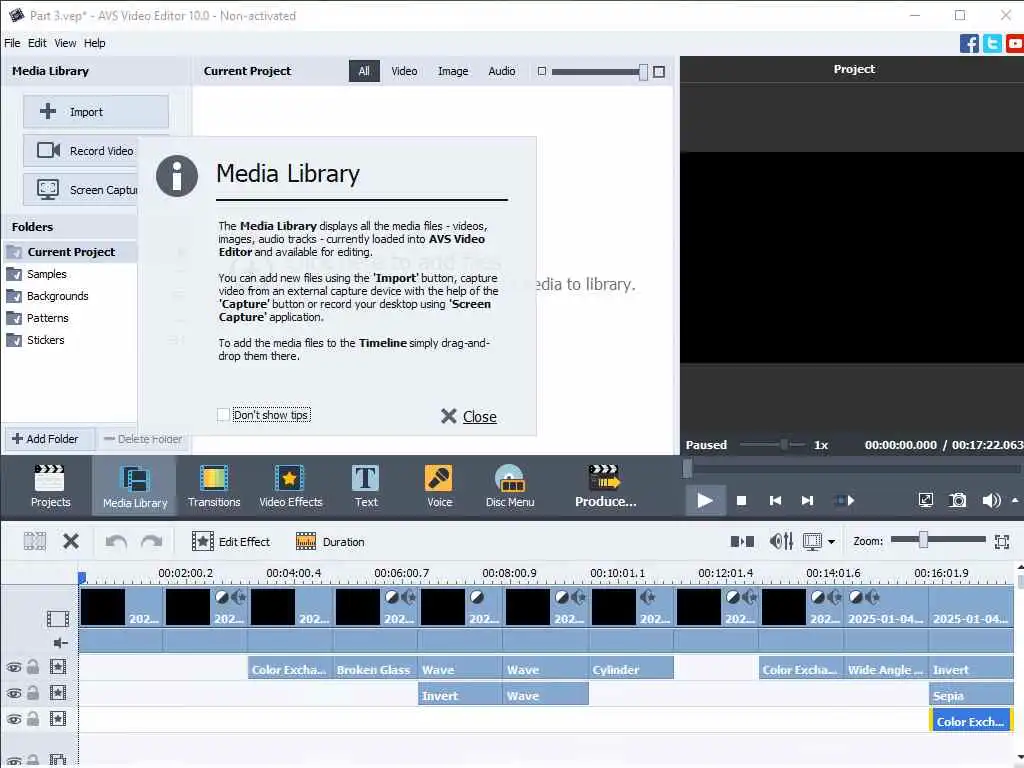Select the Broken Glass effect clip

click(375, 669)
